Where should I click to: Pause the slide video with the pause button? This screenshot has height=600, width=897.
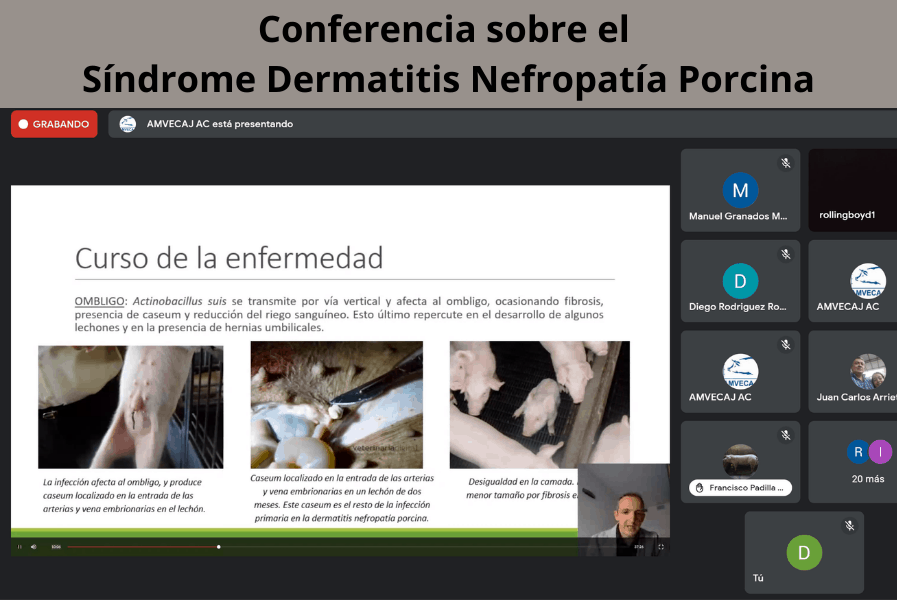[x=19, y=547]
